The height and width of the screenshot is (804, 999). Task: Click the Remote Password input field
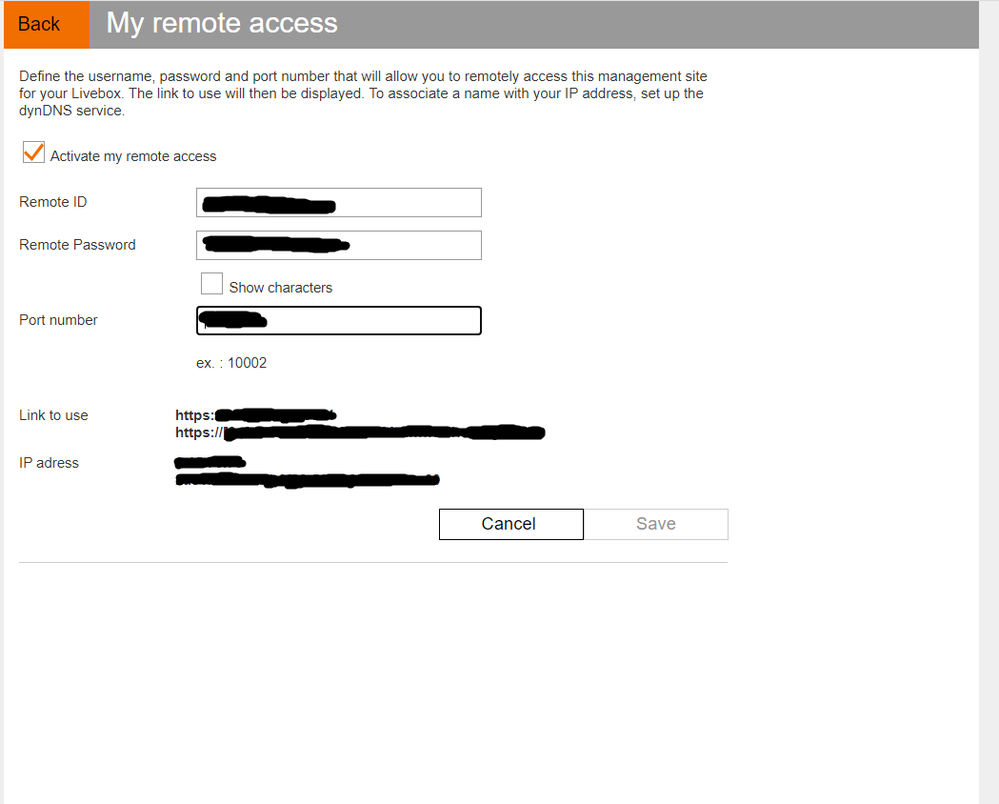click(338, 245)
